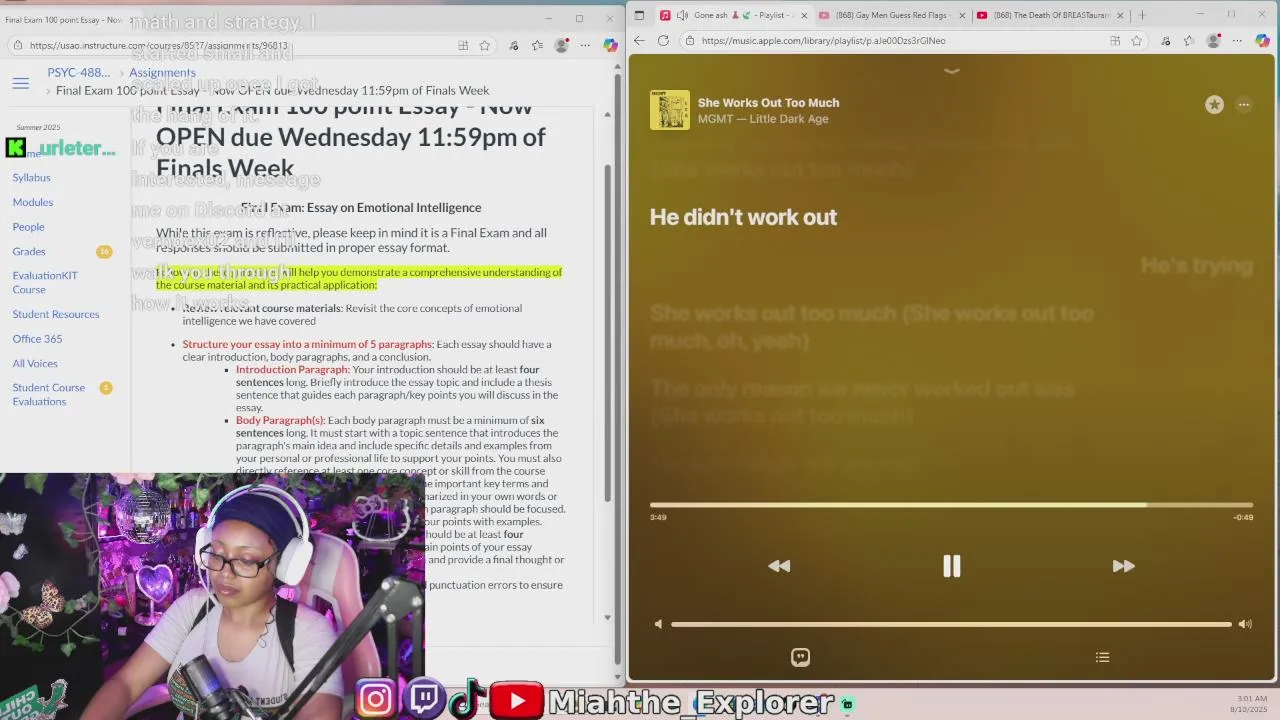
Task: Open the EvaluationKIT Course link
Action: point(45,282)
